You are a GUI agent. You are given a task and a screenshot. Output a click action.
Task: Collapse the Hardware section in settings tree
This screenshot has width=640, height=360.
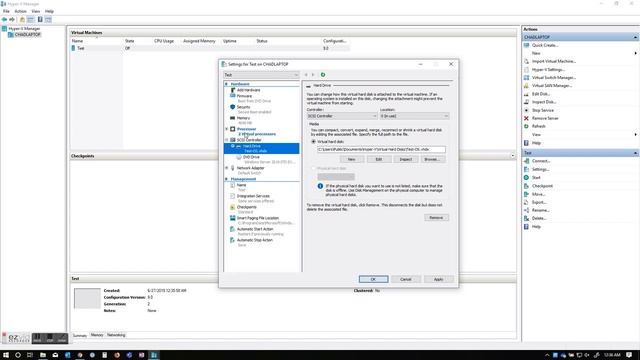227,84
